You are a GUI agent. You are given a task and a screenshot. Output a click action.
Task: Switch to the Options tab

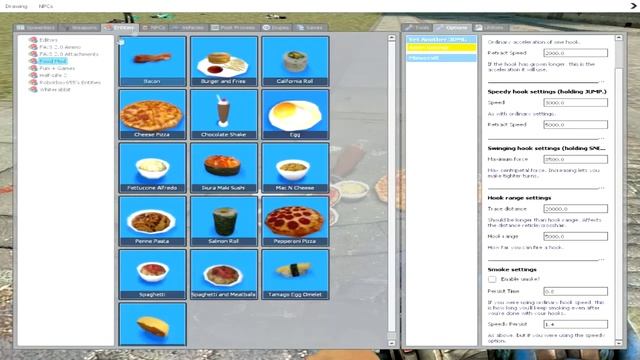(x=452, y=27)
